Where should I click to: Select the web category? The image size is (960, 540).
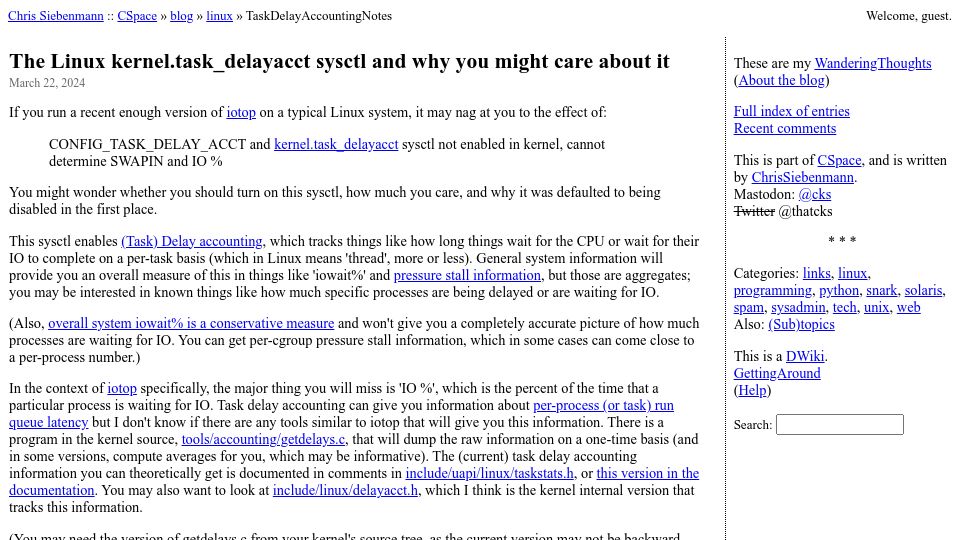(x=909, y=307)
